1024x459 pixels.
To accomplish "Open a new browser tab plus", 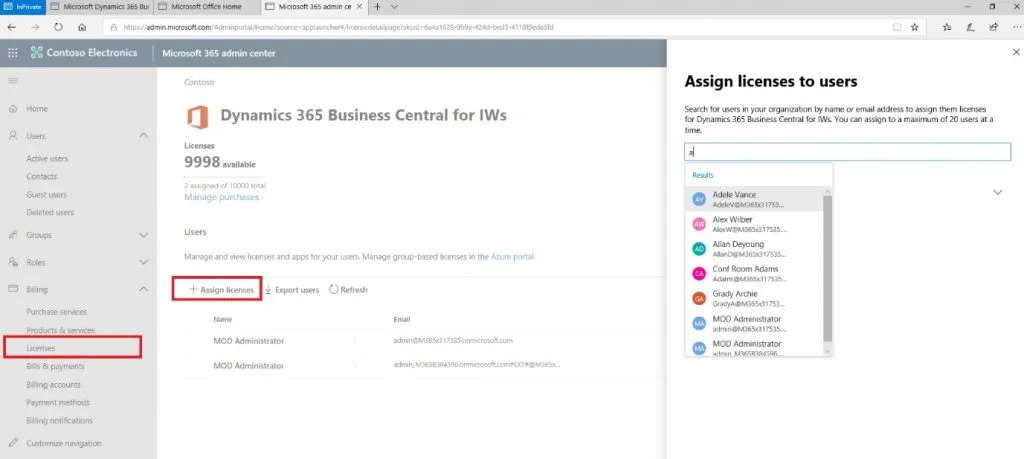I will pos(377,7).
